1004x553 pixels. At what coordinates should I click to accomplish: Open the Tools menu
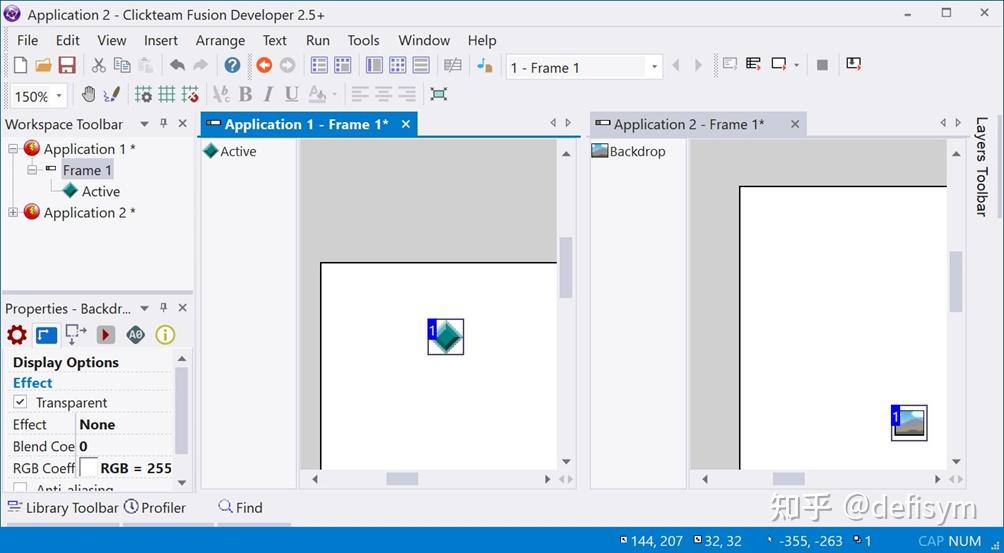click(x=363, y=40)
